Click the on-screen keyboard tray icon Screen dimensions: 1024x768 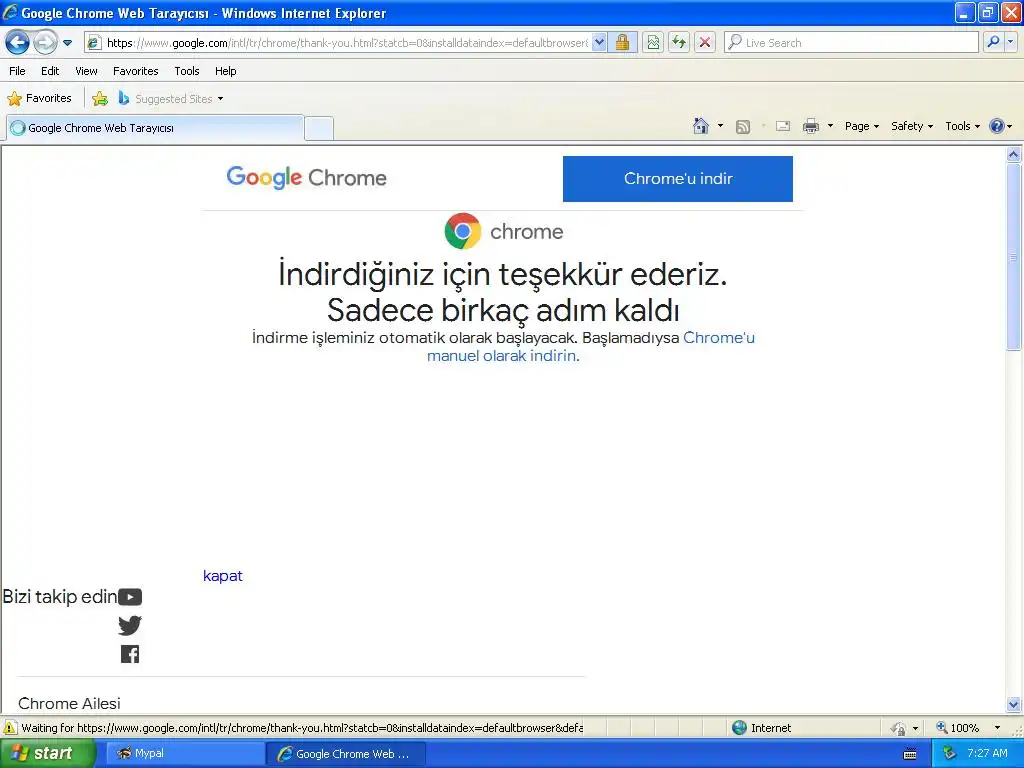pos(910,754)
